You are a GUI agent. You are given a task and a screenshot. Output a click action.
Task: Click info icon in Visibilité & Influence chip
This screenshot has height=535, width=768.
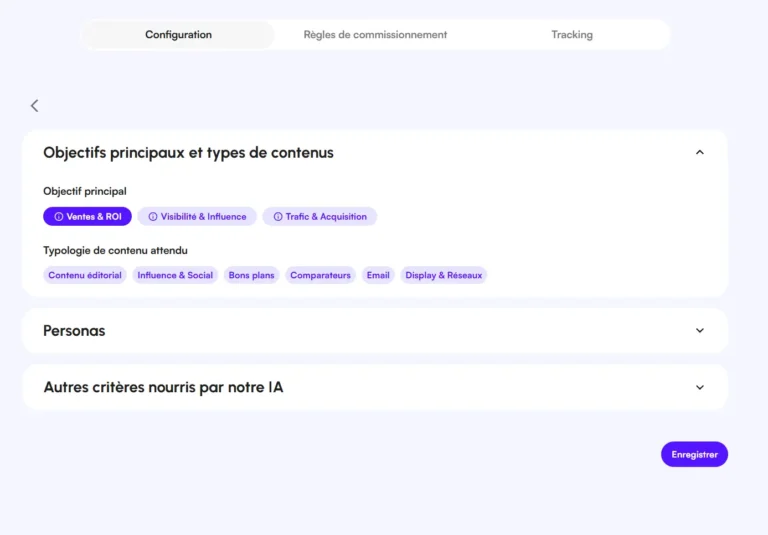pos(153,217)
